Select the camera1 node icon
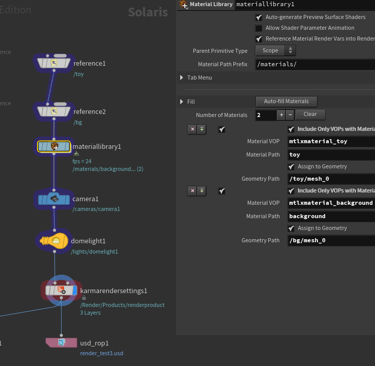Image resolution: width=375 pixels, height=366 pixels. pyautogui.click(x=54, y=199)
